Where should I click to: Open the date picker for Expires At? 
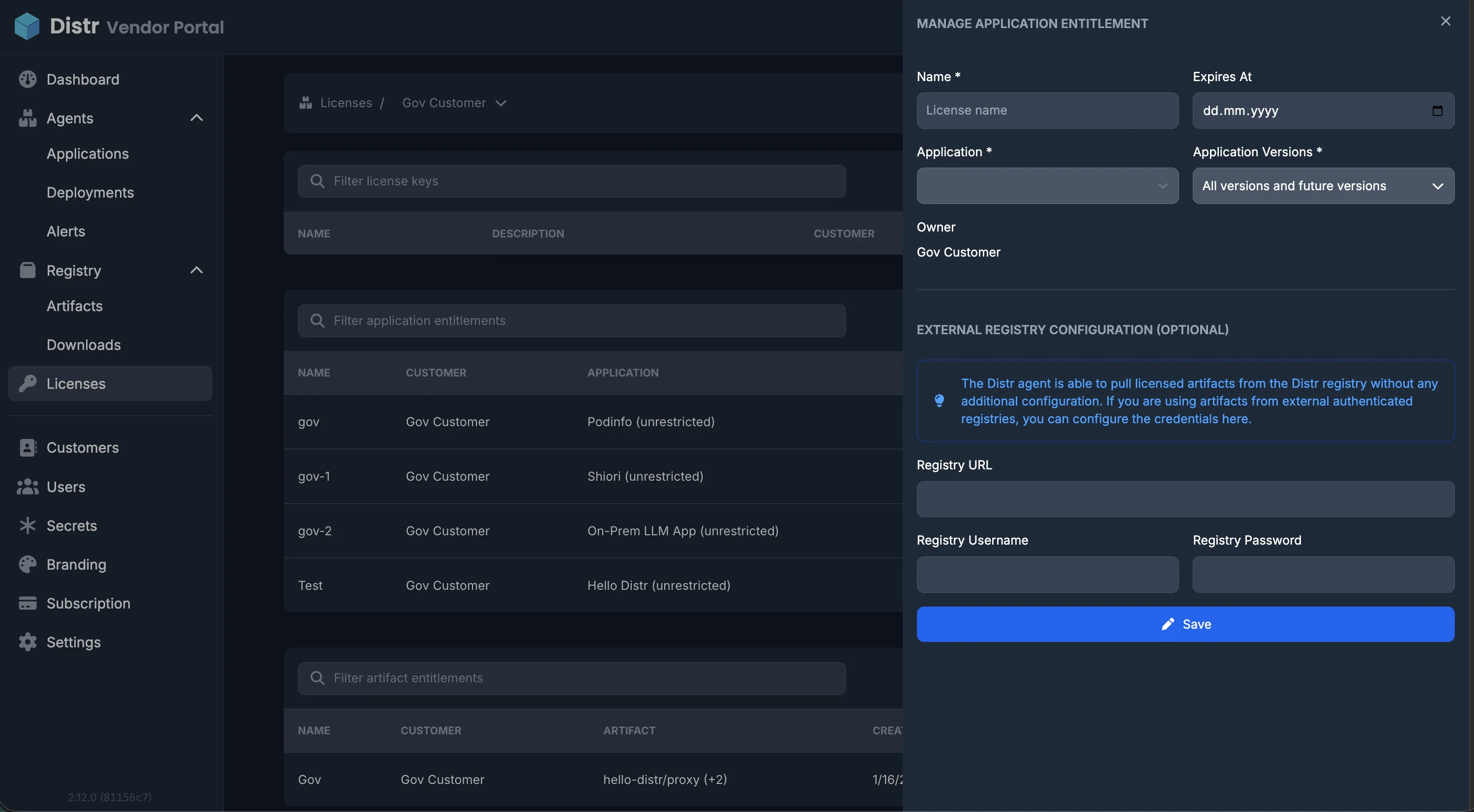[1438, 111]
